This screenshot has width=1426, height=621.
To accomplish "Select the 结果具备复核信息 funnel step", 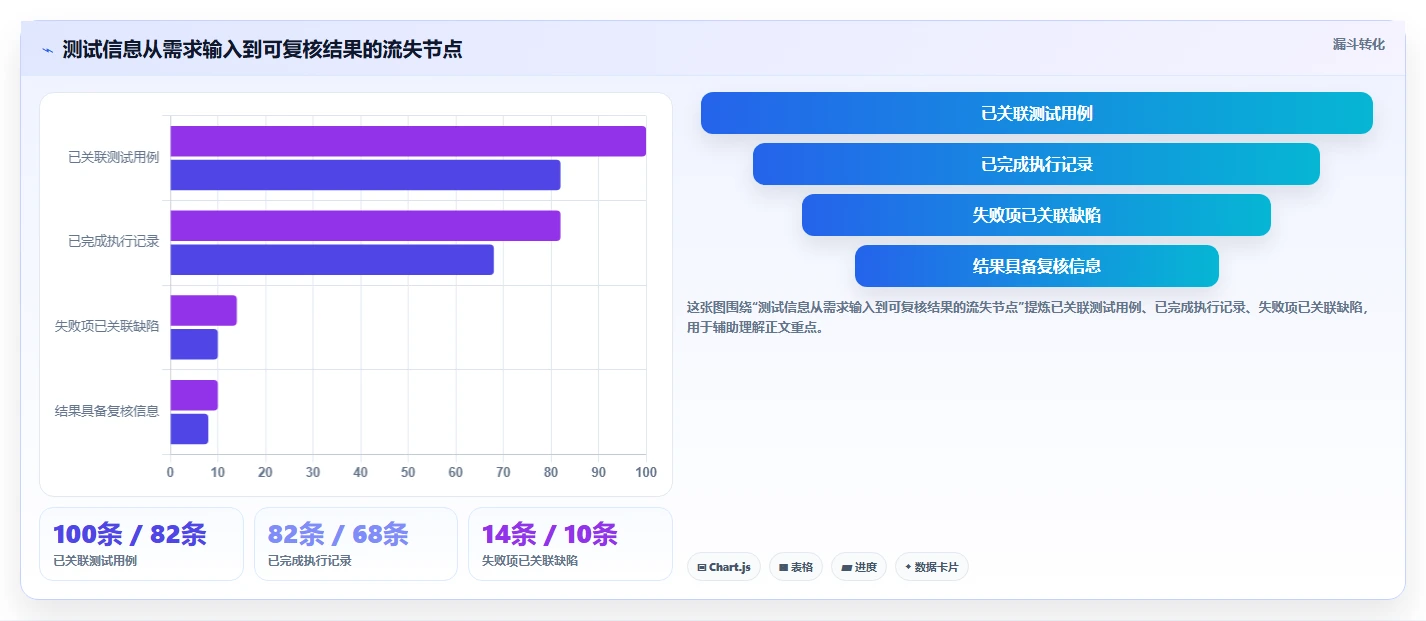I will pyautogui.click(x=1037, y=266).
